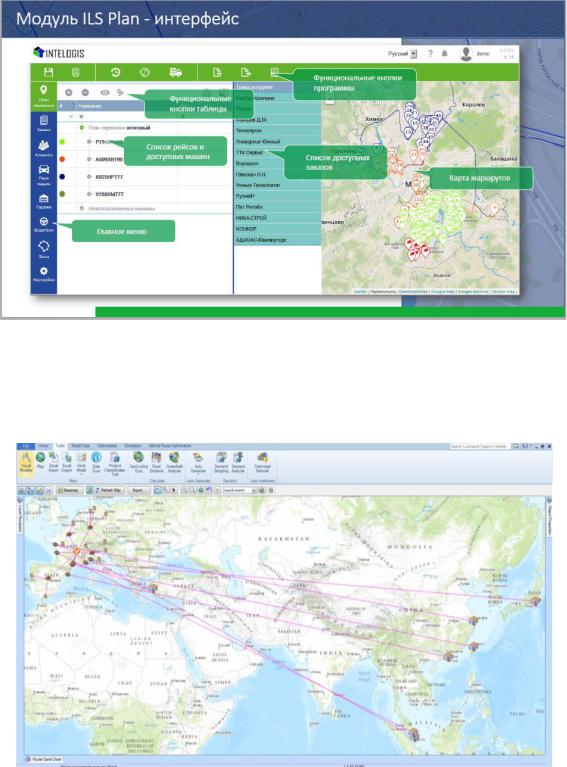Open the Auto Generate dropdown button

[198, 462]
